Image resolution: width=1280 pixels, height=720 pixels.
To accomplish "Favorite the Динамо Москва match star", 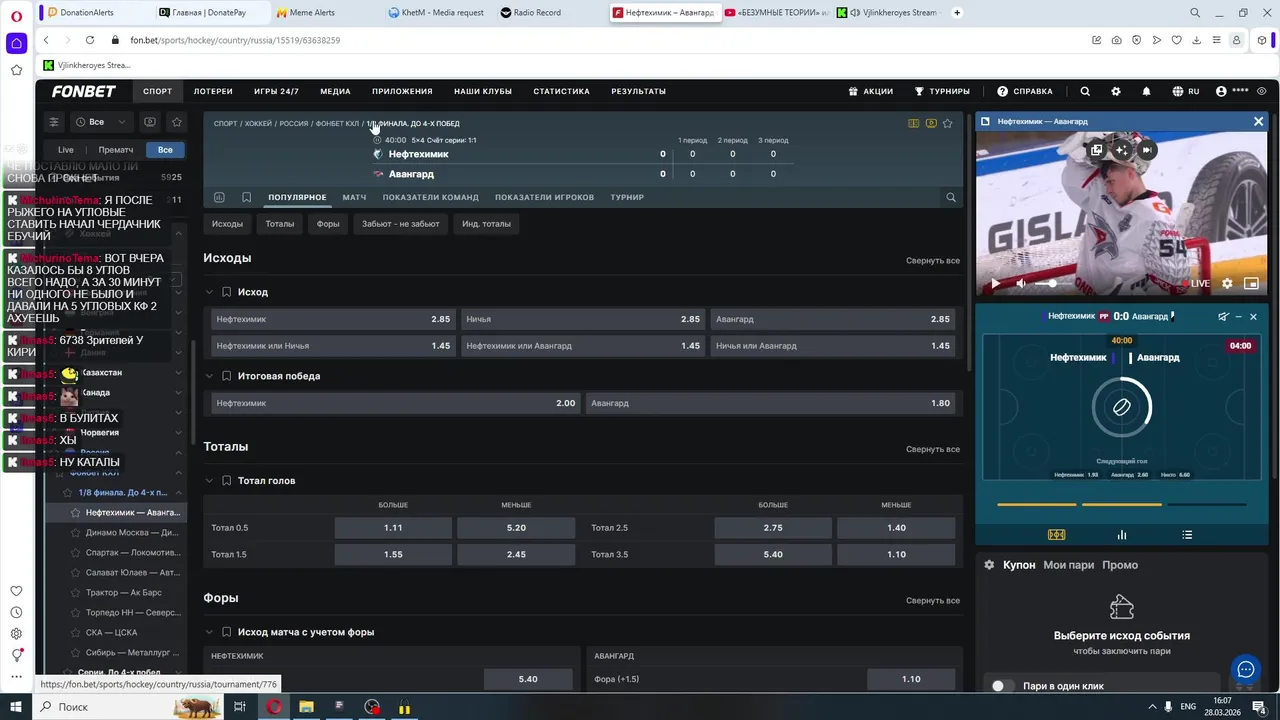I will pyautogui.click(x=75, y=533).
